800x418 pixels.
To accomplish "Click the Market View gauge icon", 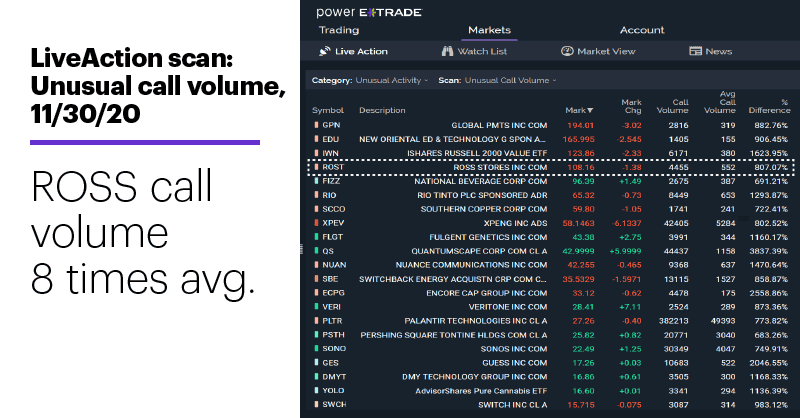I will coord(567,51).
